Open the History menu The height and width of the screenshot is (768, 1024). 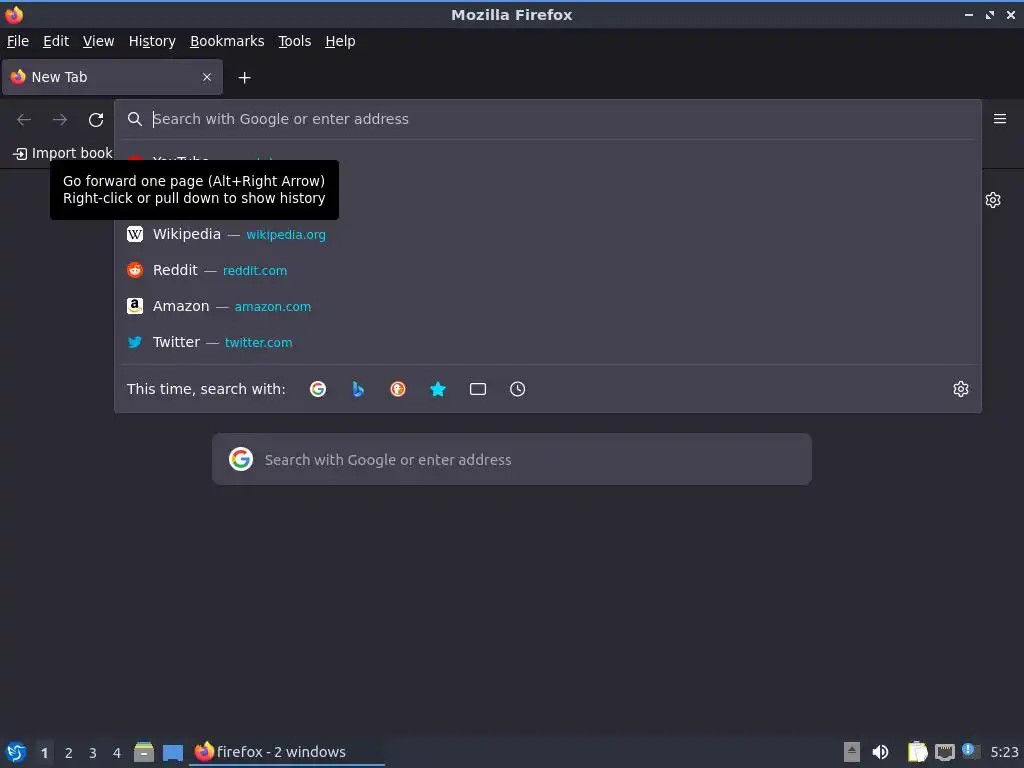pos(152,41)
